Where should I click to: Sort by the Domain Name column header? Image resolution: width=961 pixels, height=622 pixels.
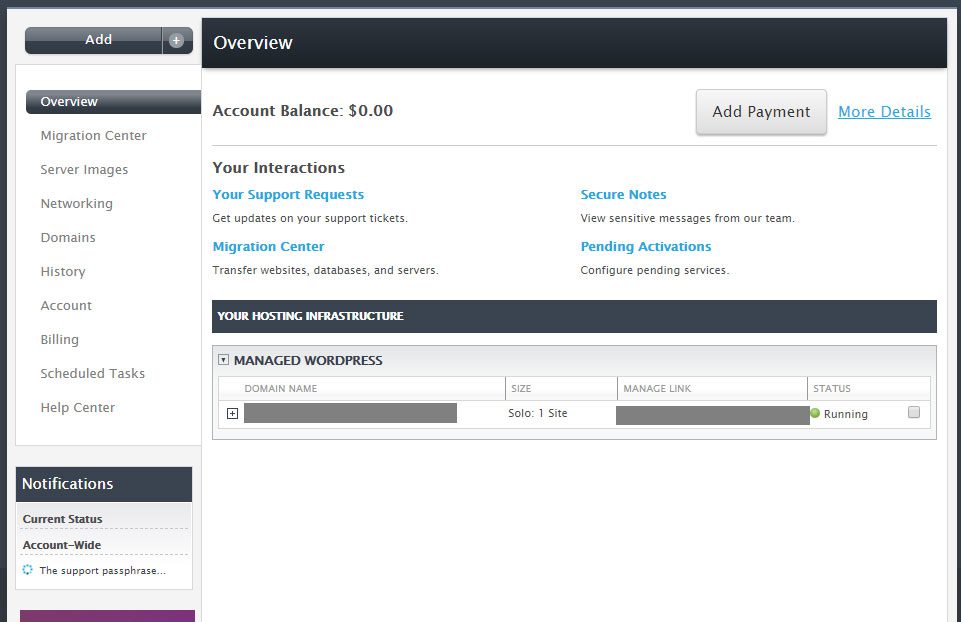coord(281,389)
